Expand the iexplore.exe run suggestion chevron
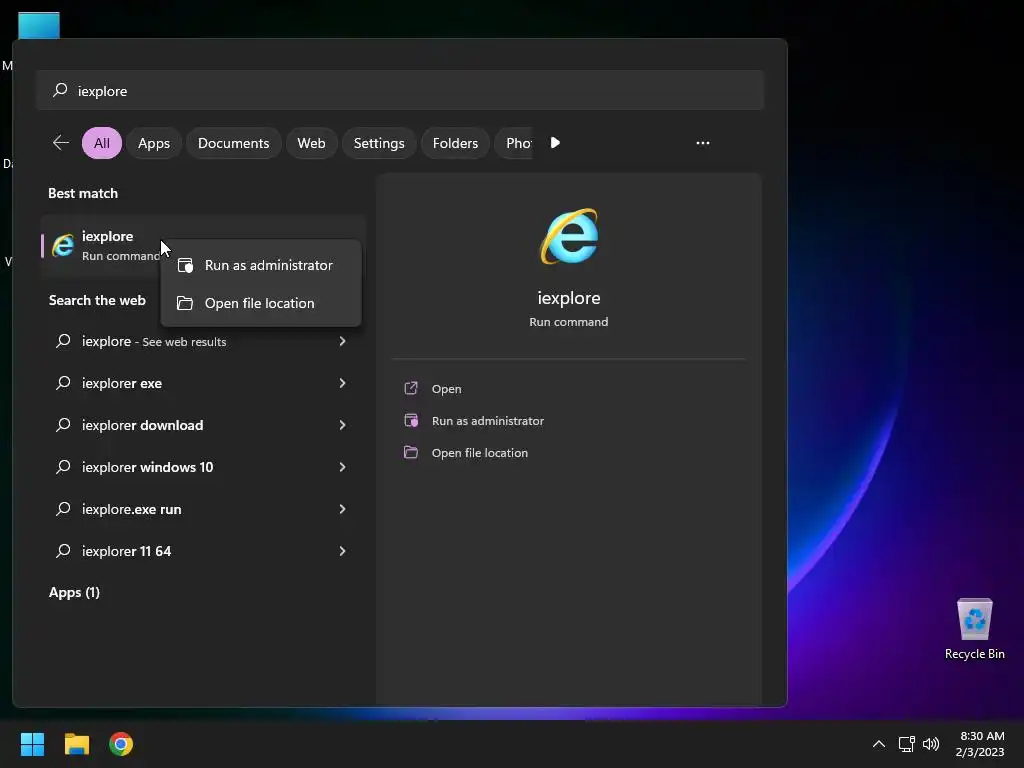The width and height of the screenshot is (1024, 768). click(342, 508)
